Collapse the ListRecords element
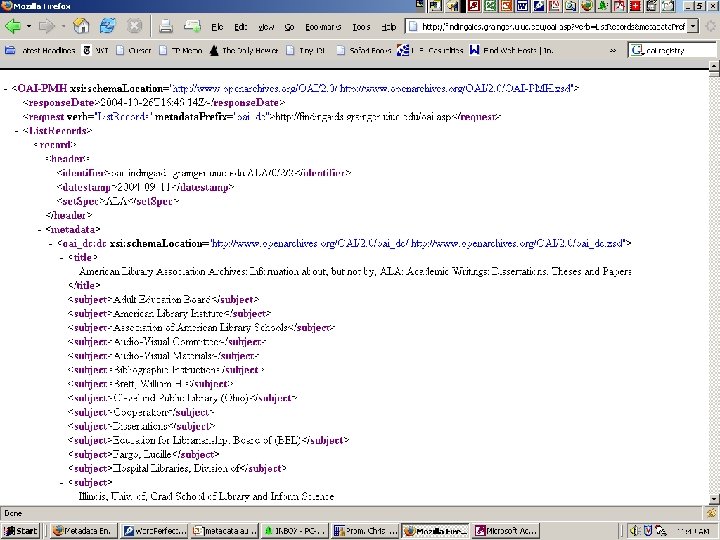The image size is (720, 540). coord(17,131)
